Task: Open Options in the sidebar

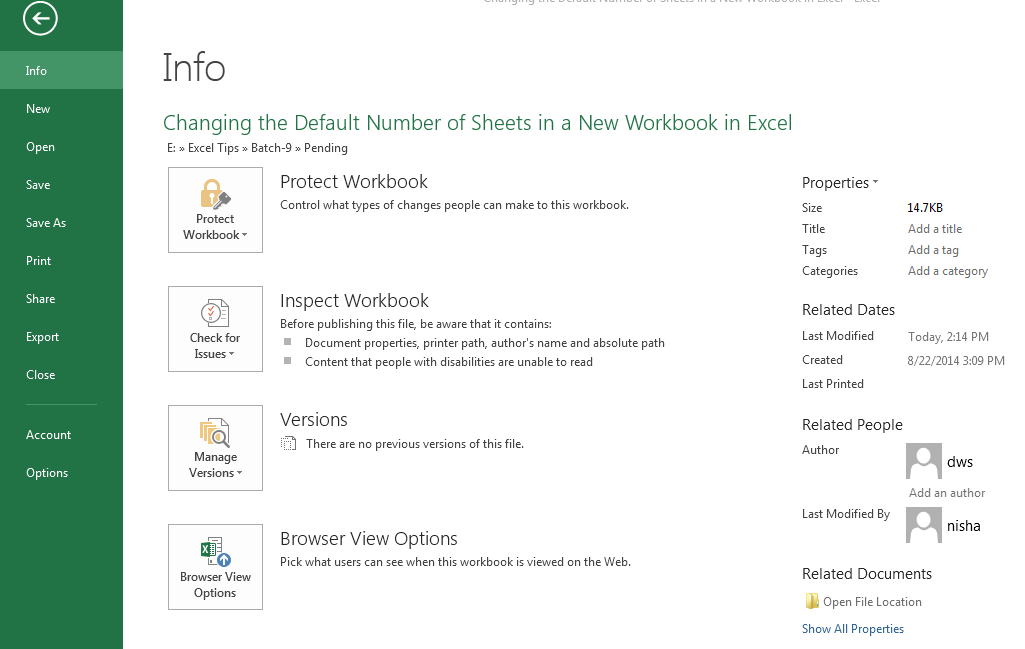Action: click(61, 473)
